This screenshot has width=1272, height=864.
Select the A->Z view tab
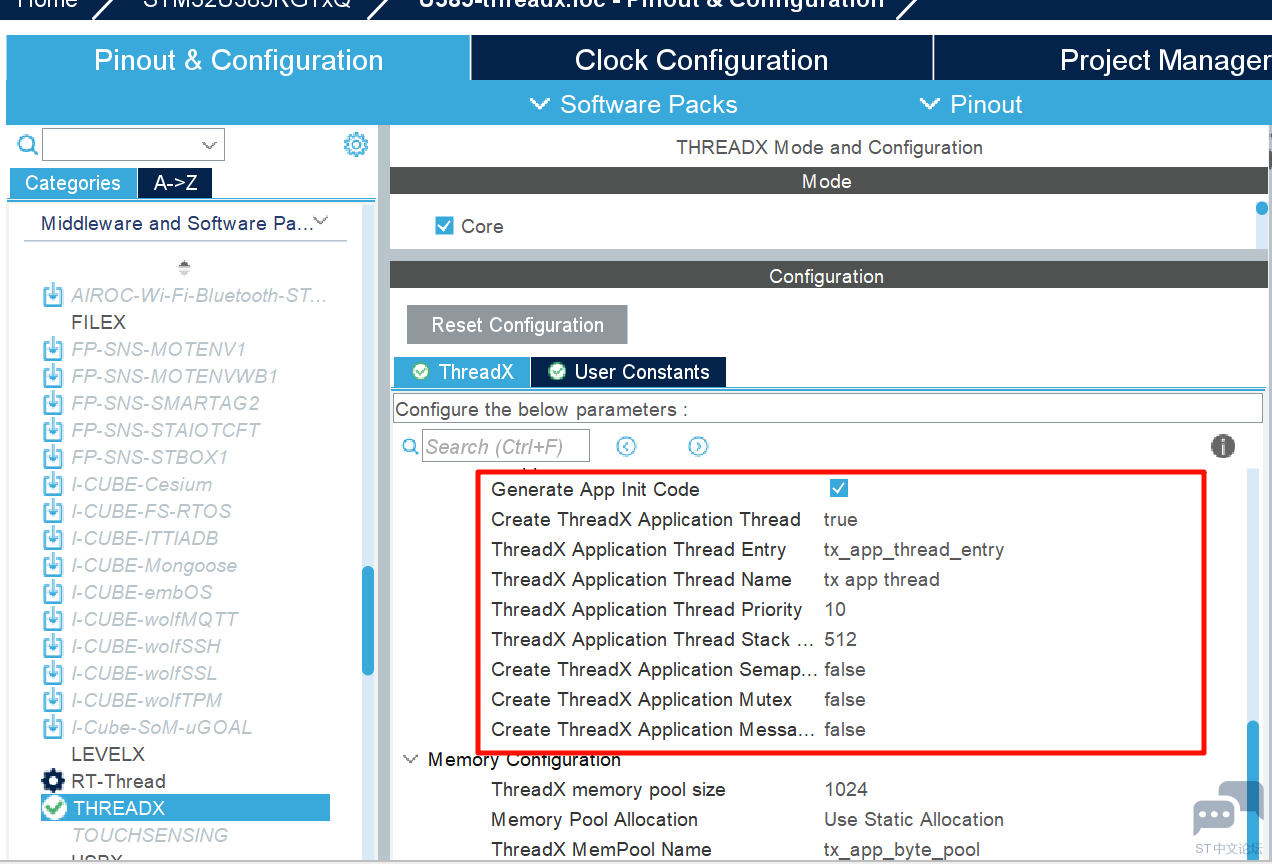pos(175,183)
